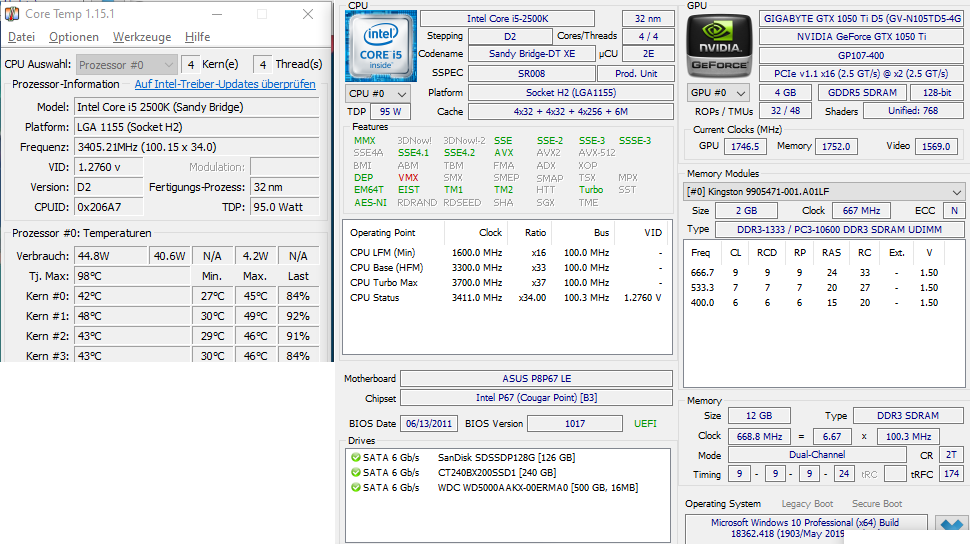Click the TDP value 95.0 Watt
Image resolution: width=970 pixels, height=544 pixels.
pos(285,207)
